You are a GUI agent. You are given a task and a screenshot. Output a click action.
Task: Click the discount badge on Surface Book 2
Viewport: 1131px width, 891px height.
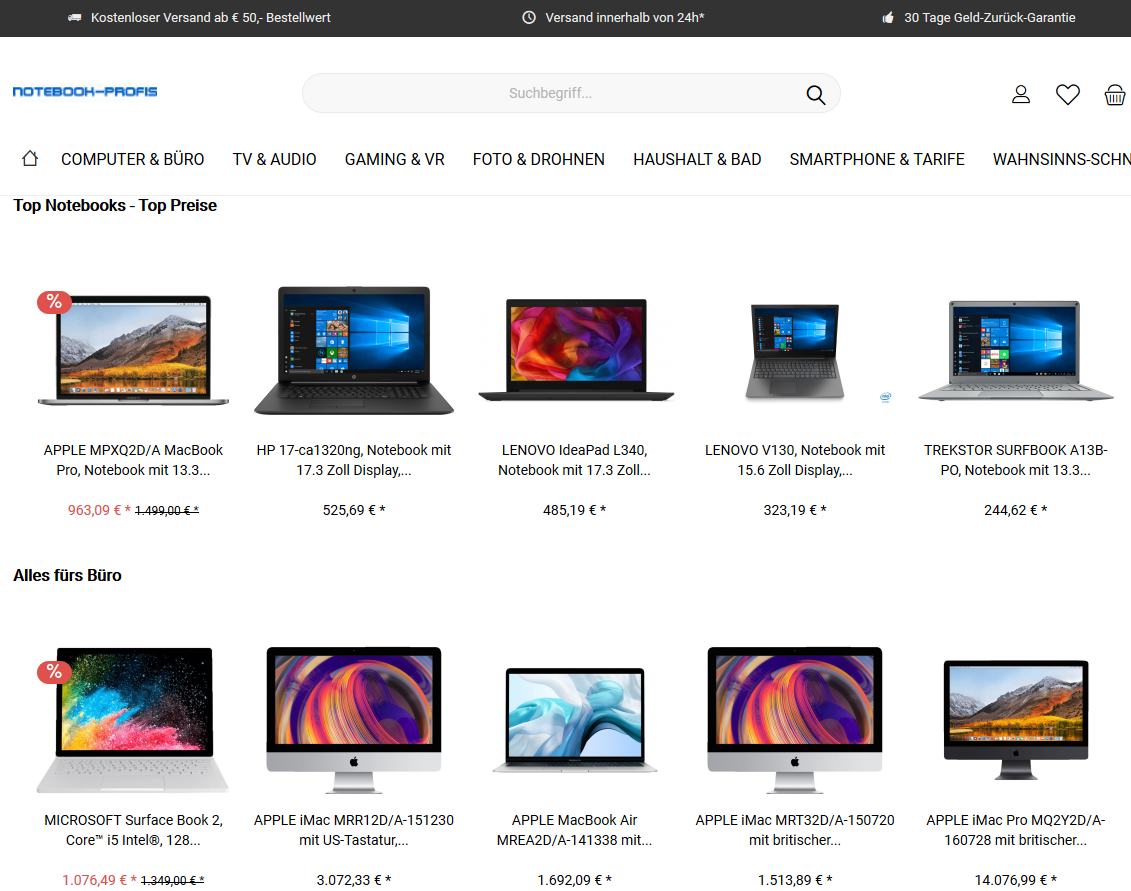tap(54, 672)
